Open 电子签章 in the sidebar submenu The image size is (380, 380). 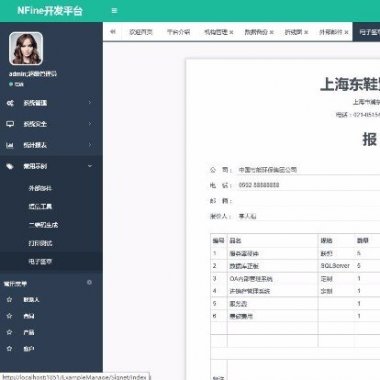tap(40, 261)
